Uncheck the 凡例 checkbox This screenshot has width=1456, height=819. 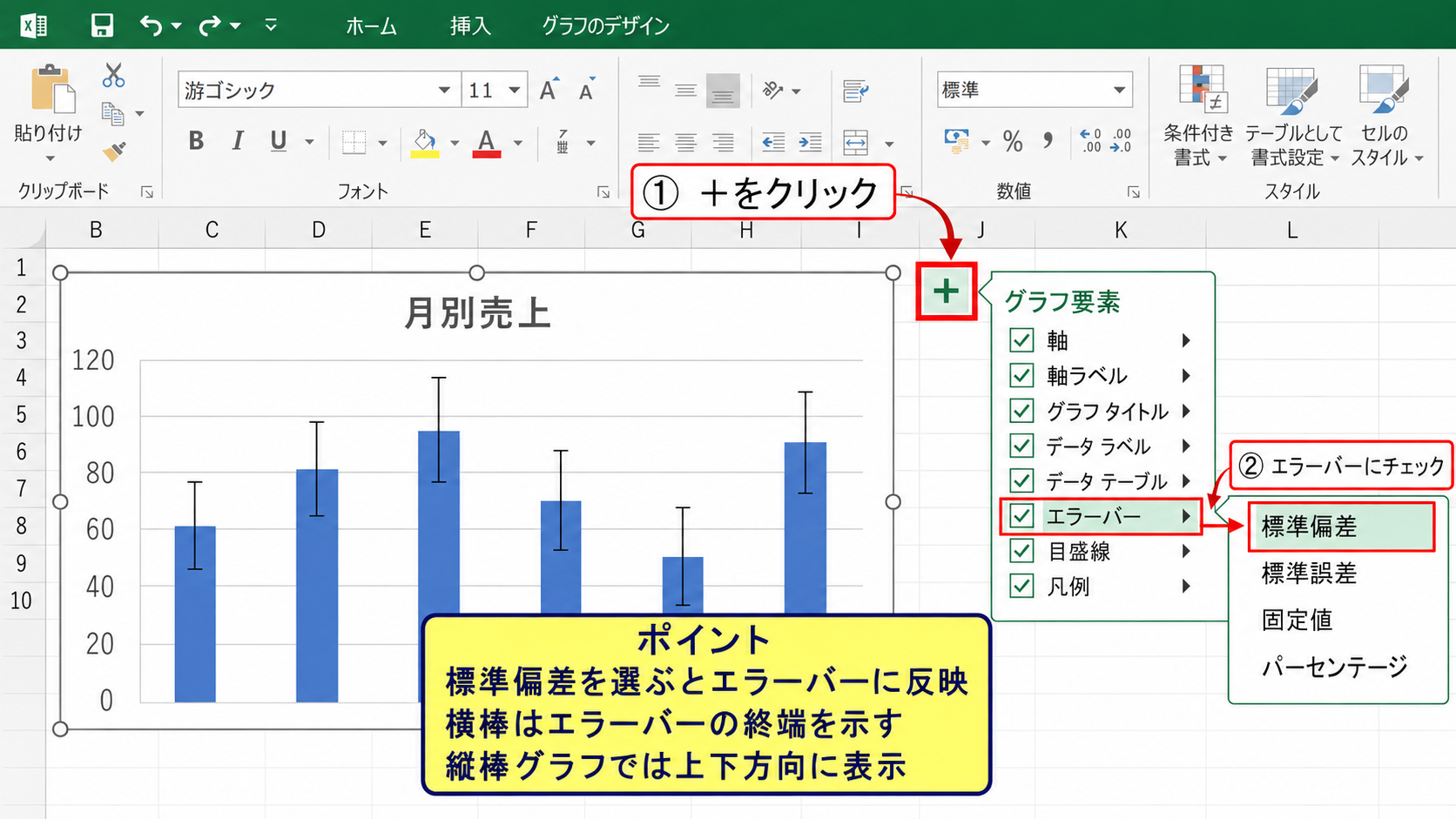tap(1021, 586)
